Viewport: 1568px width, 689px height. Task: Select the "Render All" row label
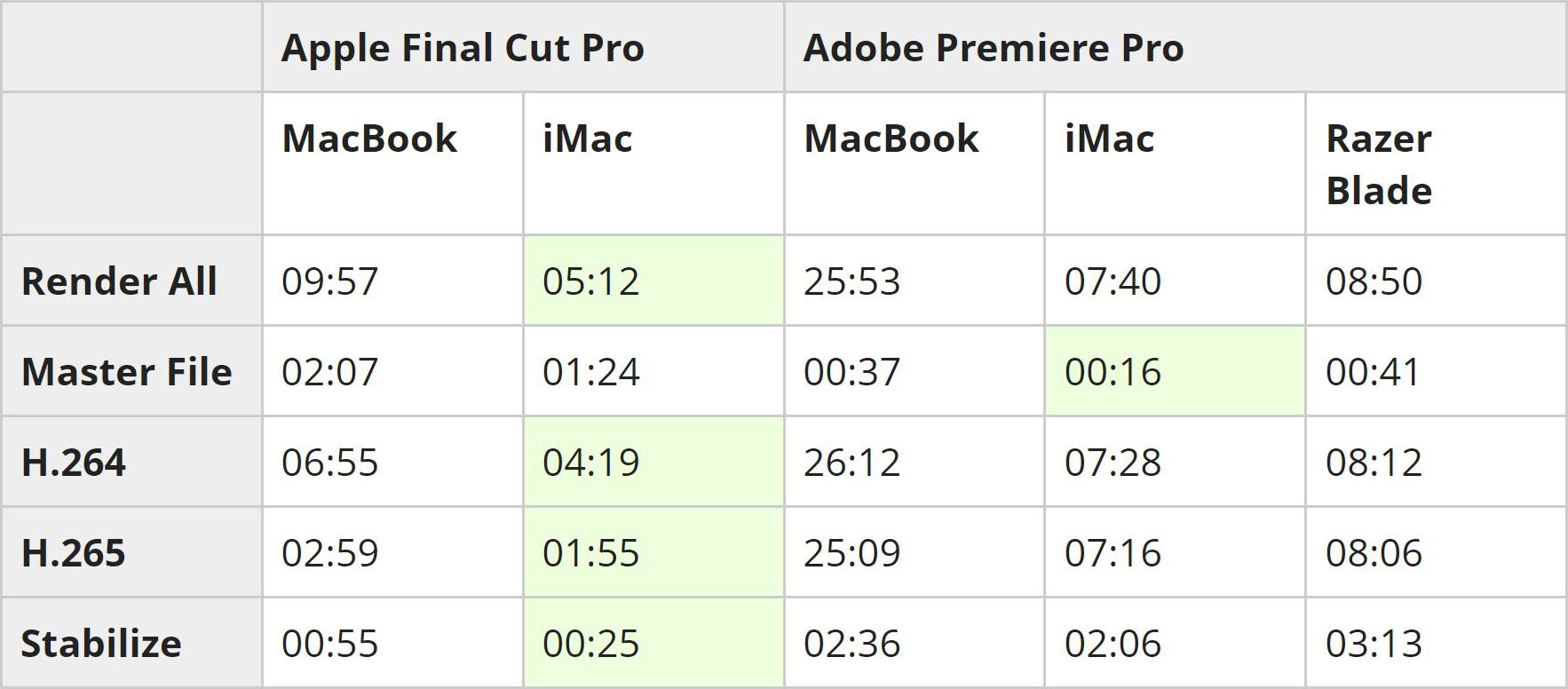(x=119, y=281)
